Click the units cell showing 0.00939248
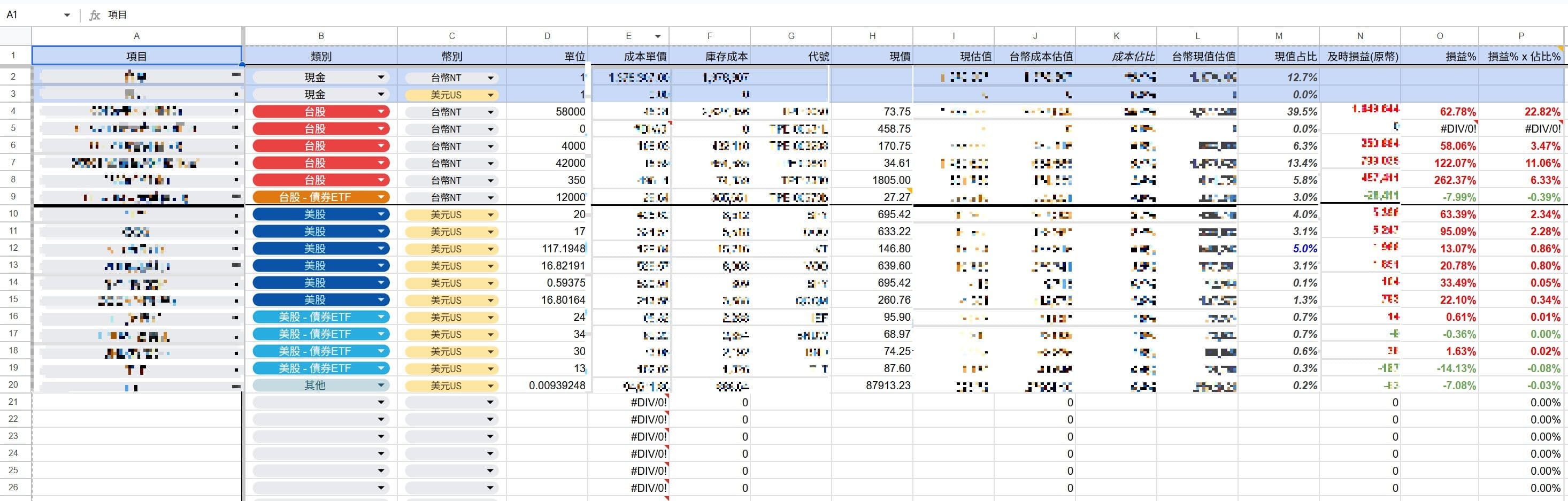 547,386
